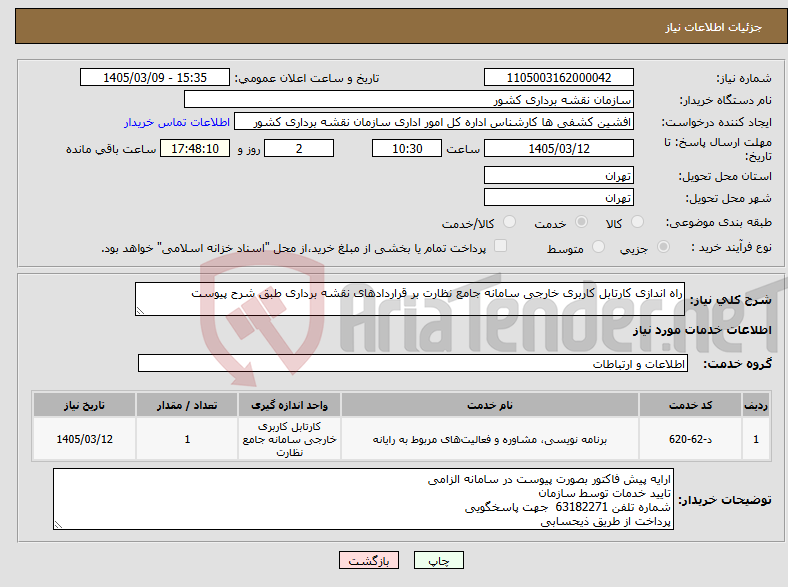Click the remaining days field showing 2
Image resolution: width=788 pixels, height=587 pixels.
[x=299, y=149]
